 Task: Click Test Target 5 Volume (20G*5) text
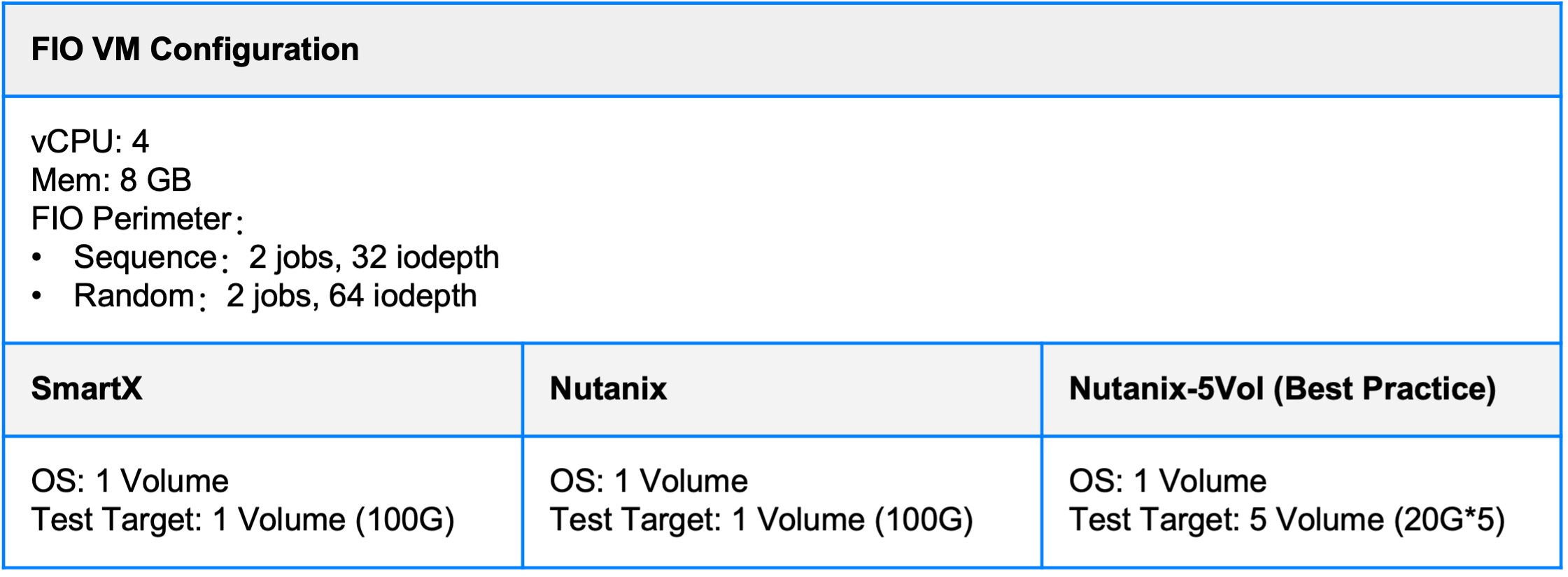(x=1287, y=520)
